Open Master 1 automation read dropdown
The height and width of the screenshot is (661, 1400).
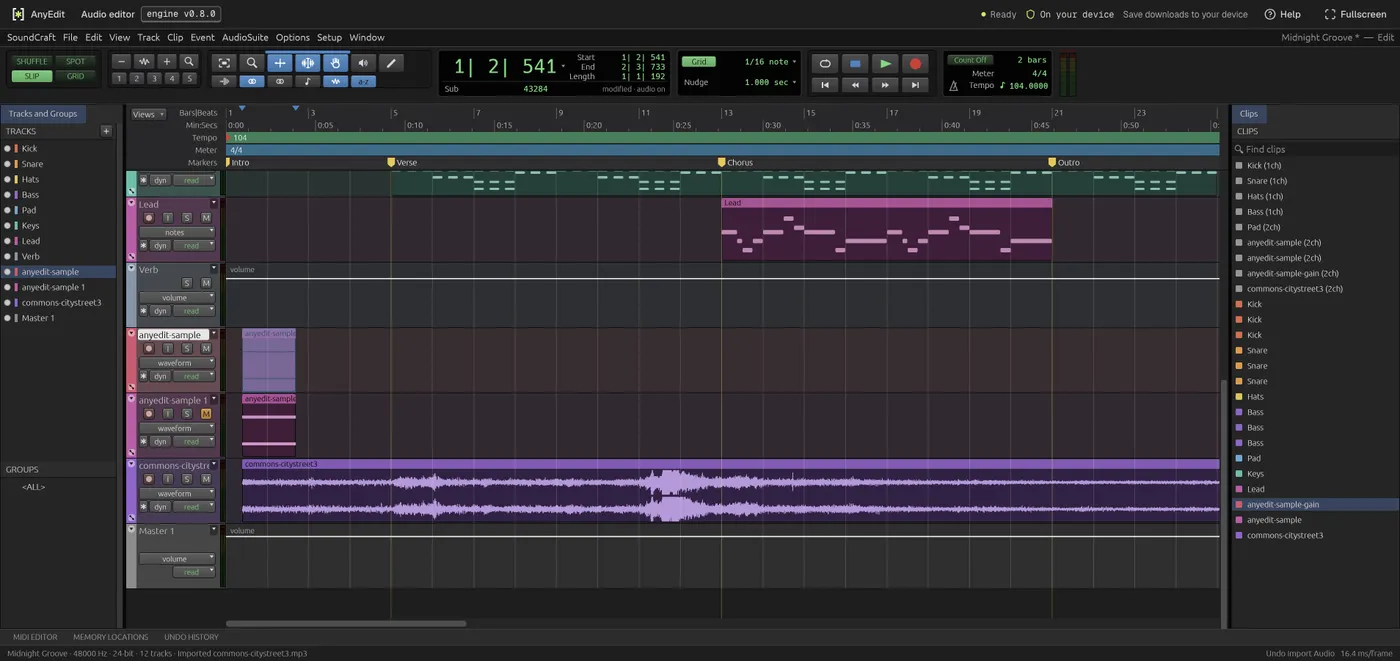click(x=194, y=572)
